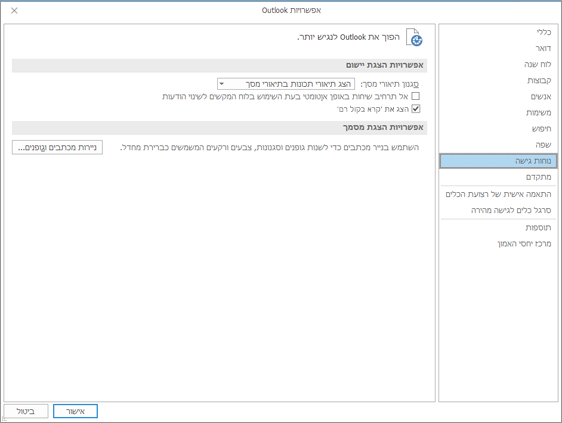Image resolution: width=562 pixels, height=423 pixels.
Task: Open the דואר (Mail) options category
Action: click(x=498, y=48)
